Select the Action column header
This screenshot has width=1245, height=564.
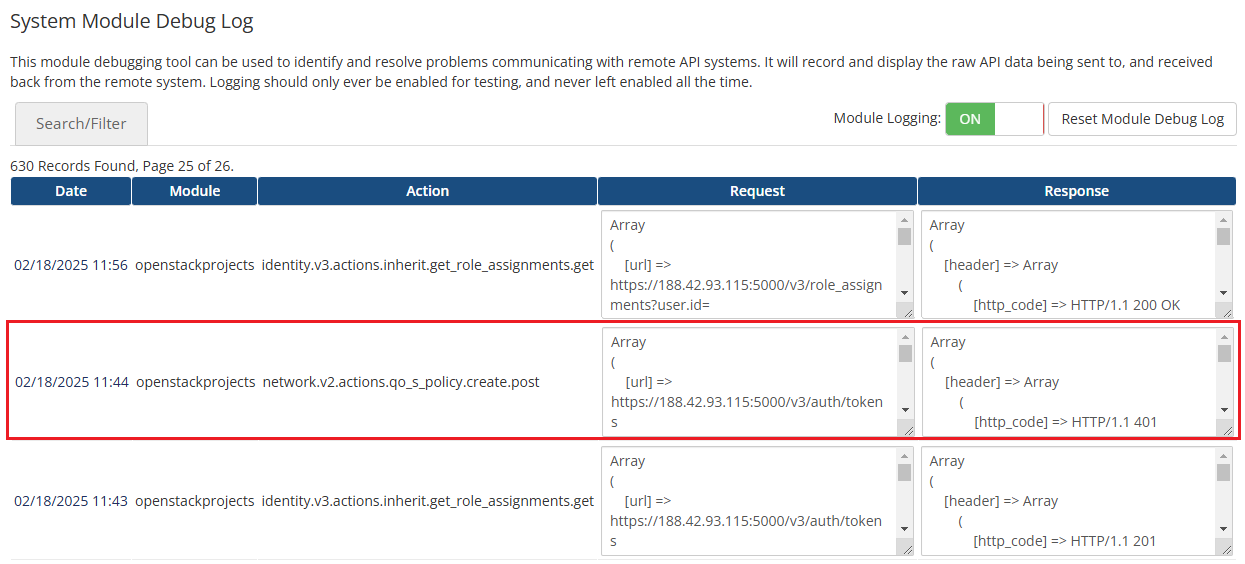428,191
